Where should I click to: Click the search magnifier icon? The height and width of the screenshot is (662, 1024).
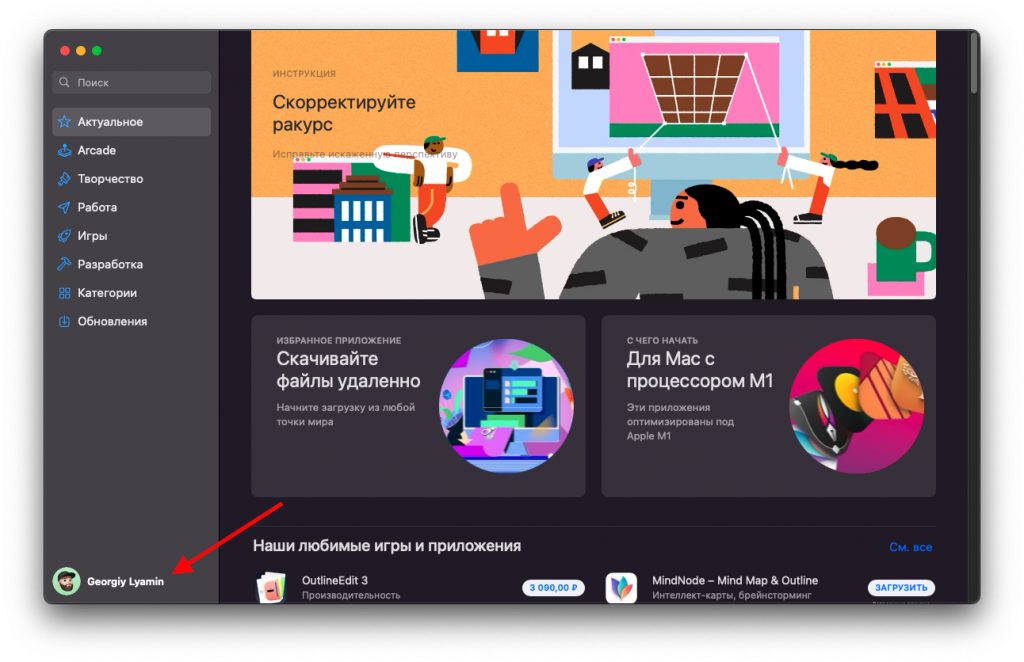(64, 82)
